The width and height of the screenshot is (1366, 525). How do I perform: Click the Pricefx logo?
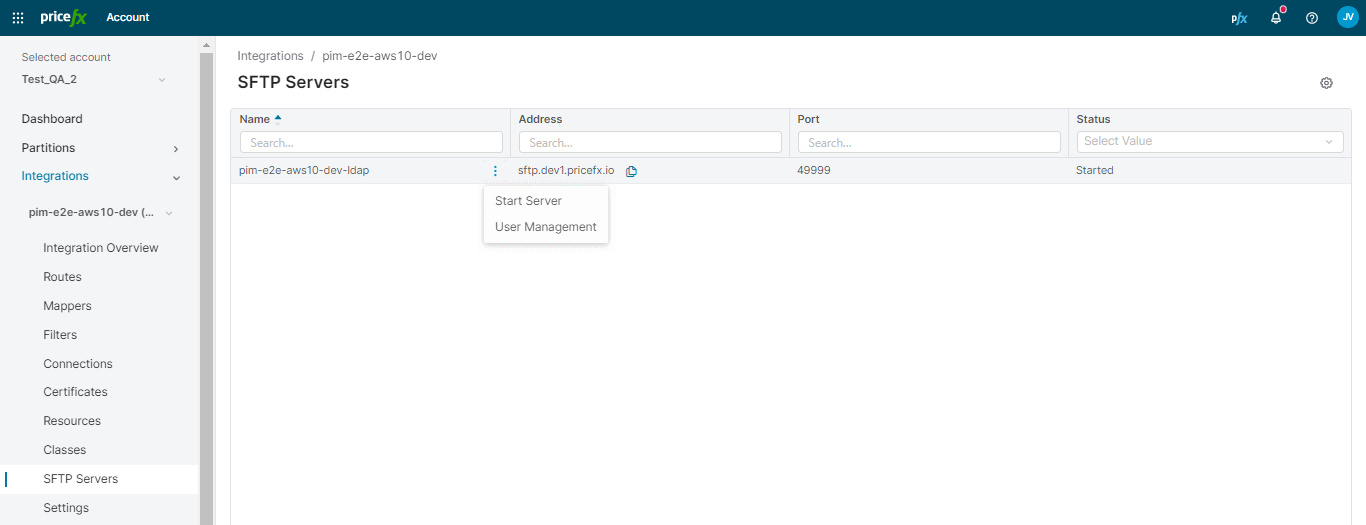tap(64, 17)
